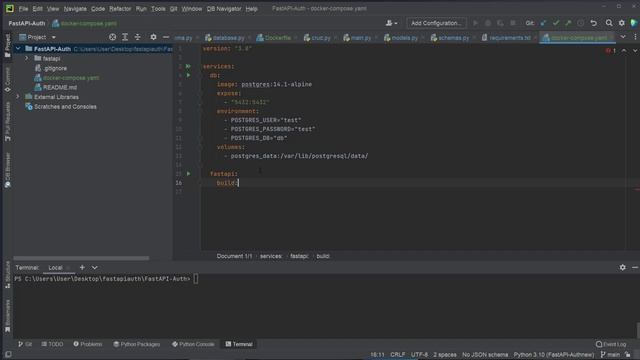640x360 pixels.
Task: Click the Run play icon in toolbar
Action: (x=476, y=23)
